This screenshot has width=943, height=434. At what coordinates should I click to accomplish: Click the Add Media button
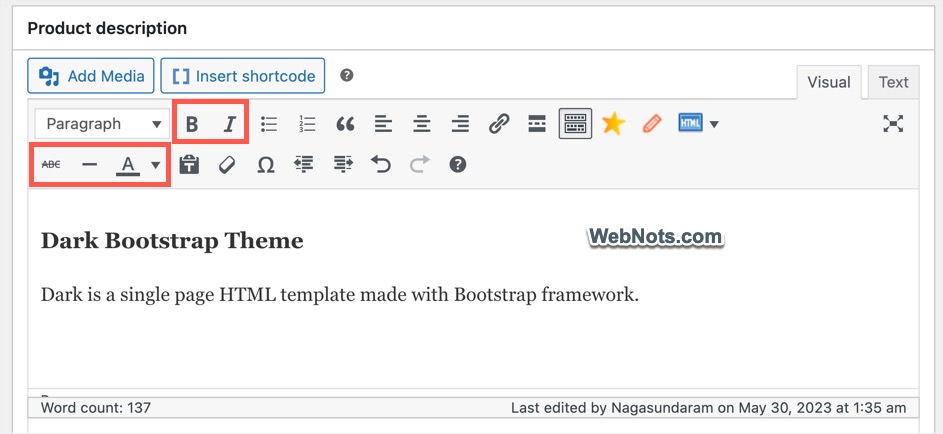click(x=91, y=76)
